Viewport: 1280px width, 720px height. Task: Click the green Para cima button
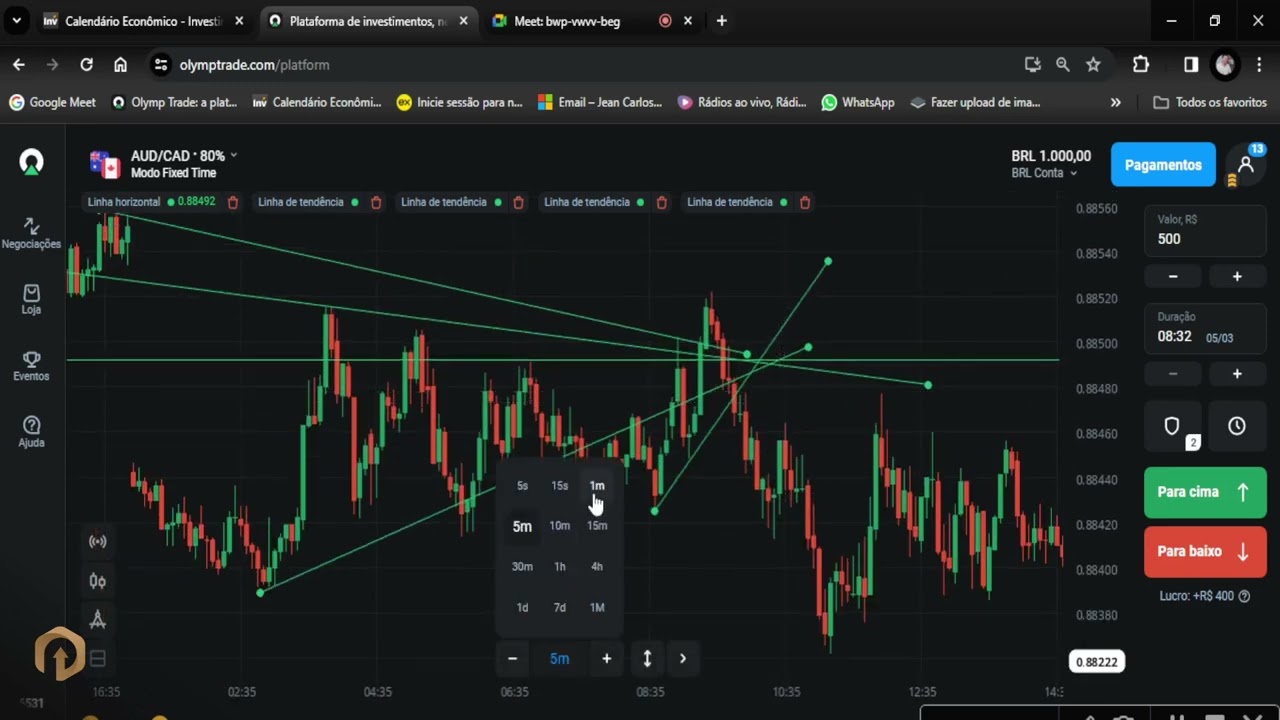(x=1205, y=492)
